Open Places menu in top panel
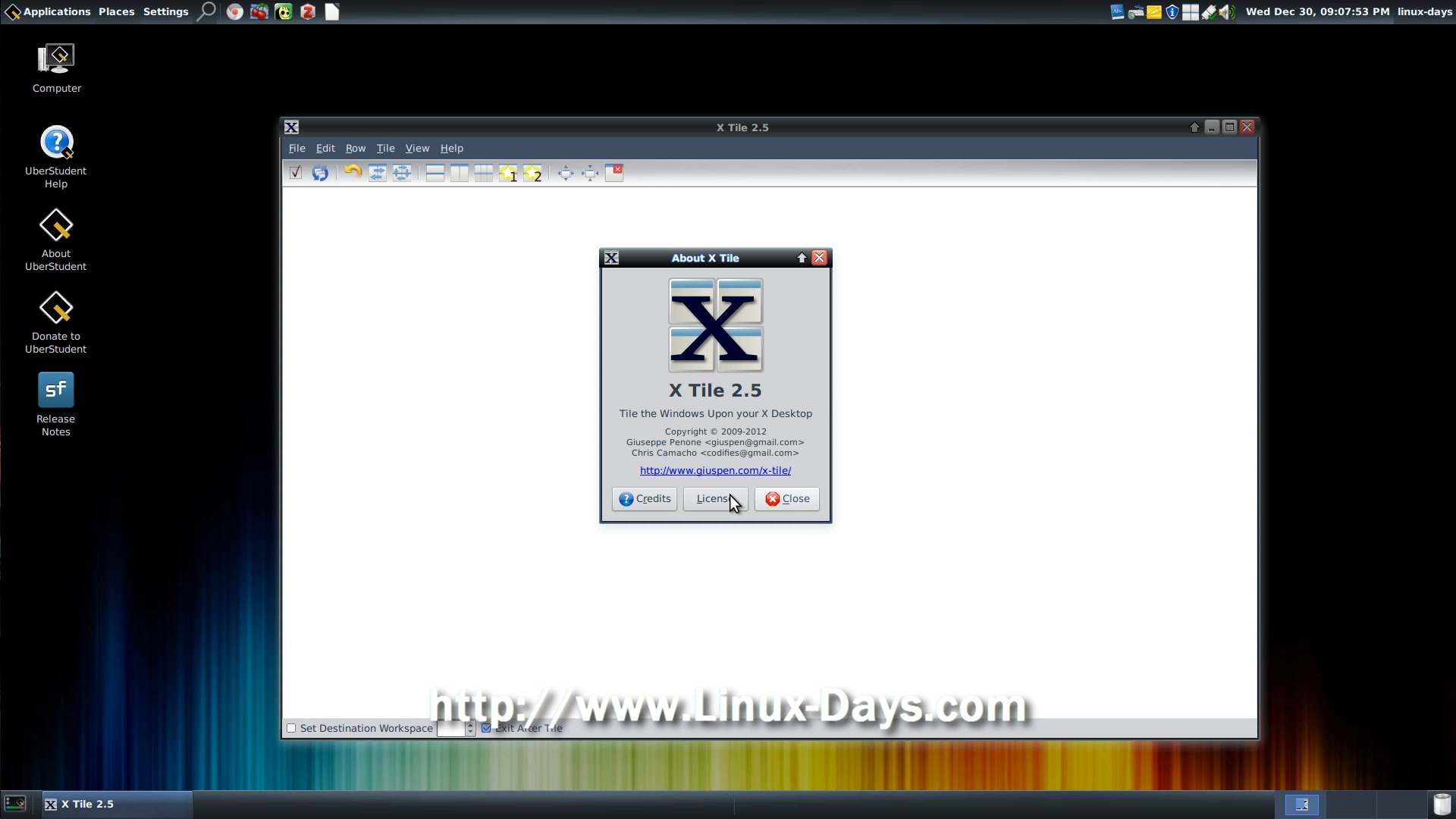 pyautogui.click(x=116, y=11)
